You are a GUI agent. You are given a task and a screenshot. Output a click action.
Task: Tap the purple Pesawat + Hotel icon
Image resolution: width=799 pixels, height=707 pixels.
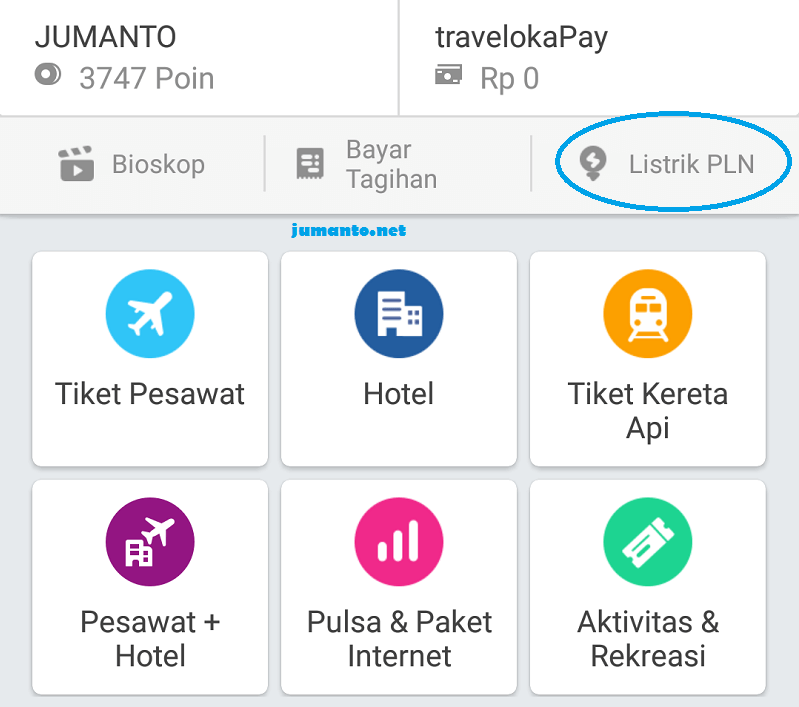(150, 541)
